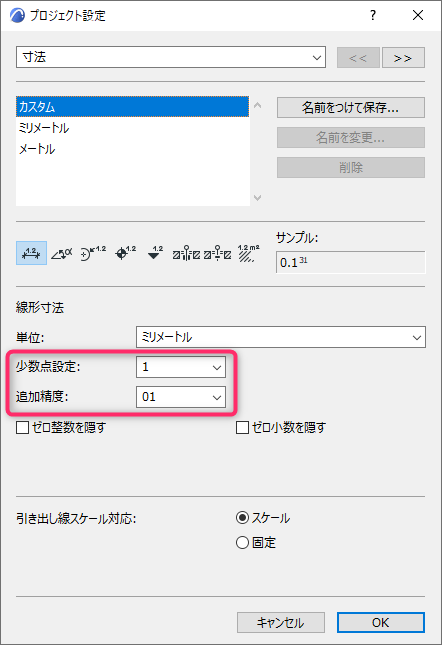This screenshot has width=442, height=645.
Task: Click the 名前をつけて保存... button
Action: click(351, 107)
